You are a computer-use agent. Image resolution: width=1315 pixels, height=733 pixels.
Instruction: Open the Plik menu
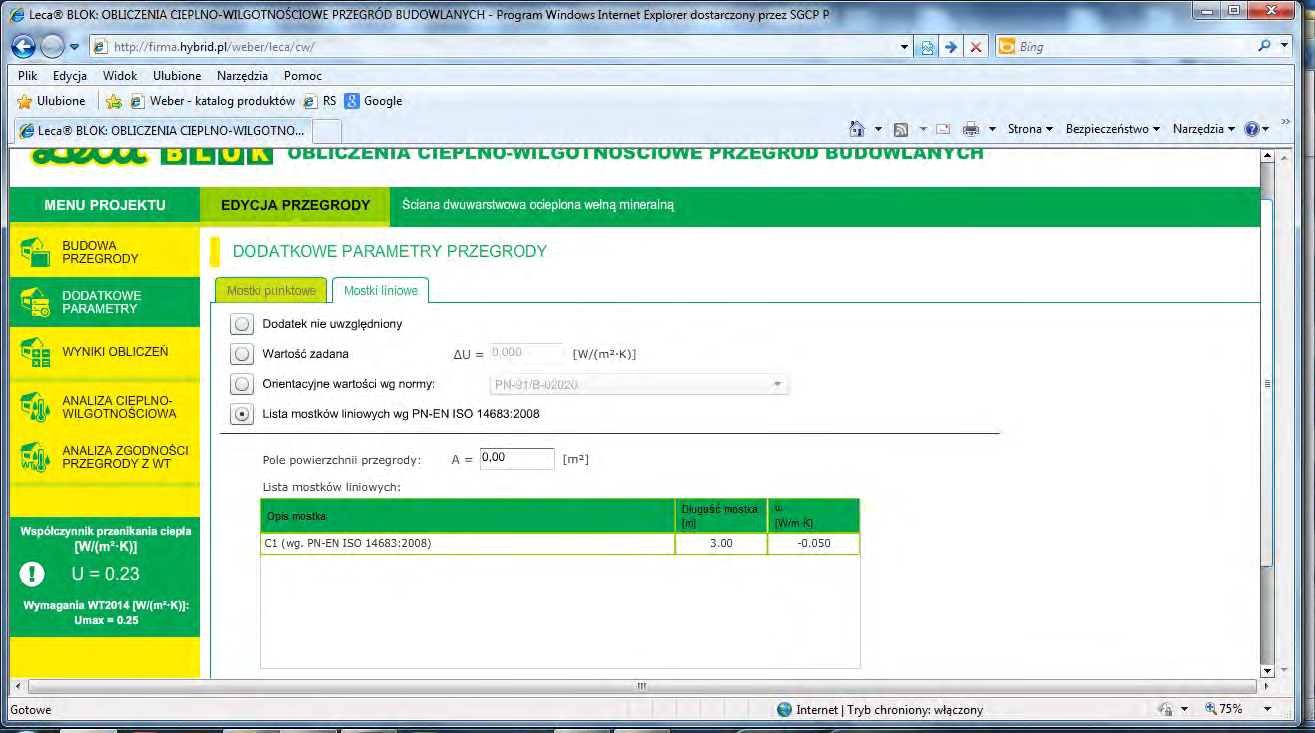click(x=28, y=76)
